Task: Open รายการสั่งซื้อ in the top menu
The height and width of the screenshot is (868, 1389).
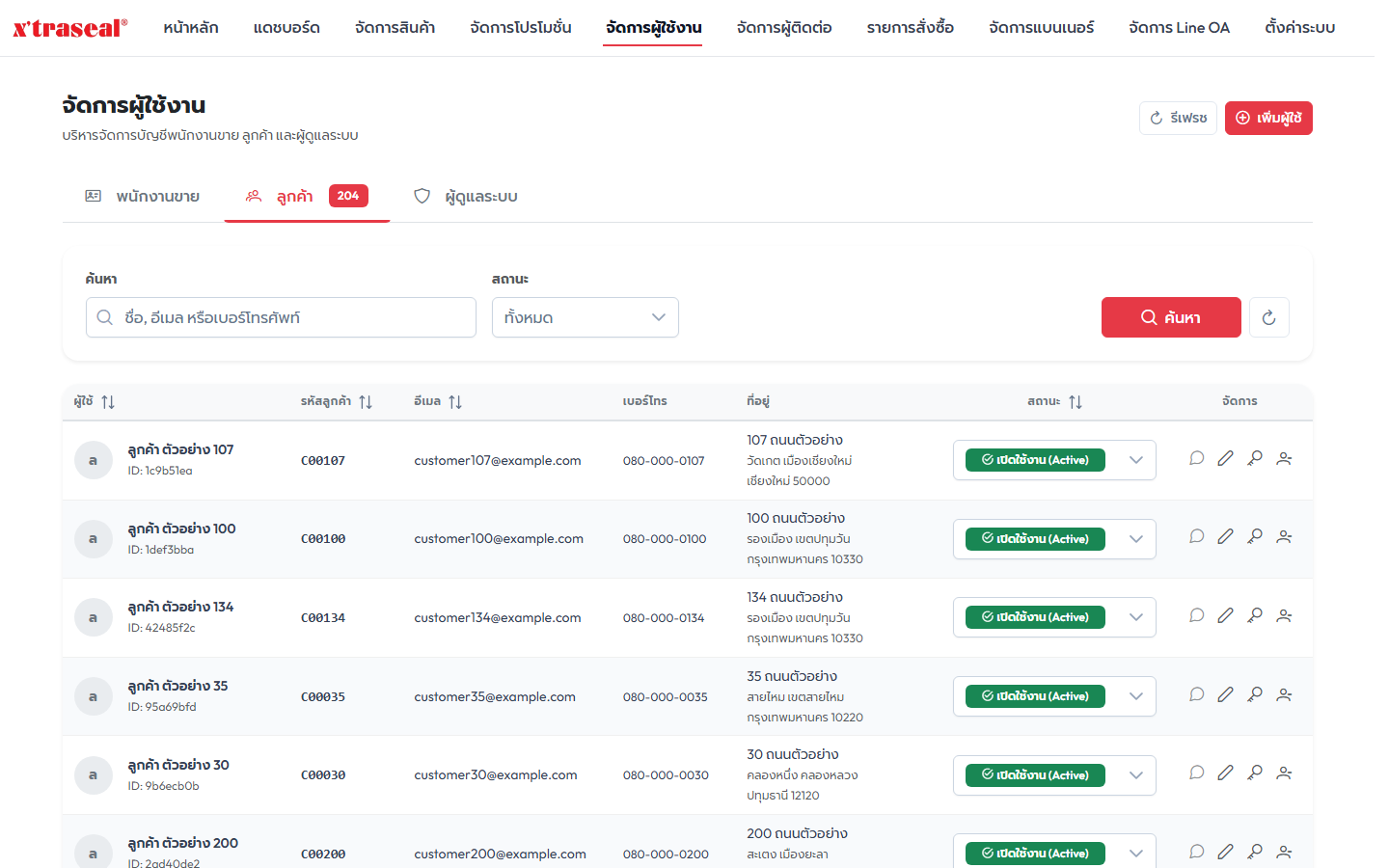Action: [911, 28]
